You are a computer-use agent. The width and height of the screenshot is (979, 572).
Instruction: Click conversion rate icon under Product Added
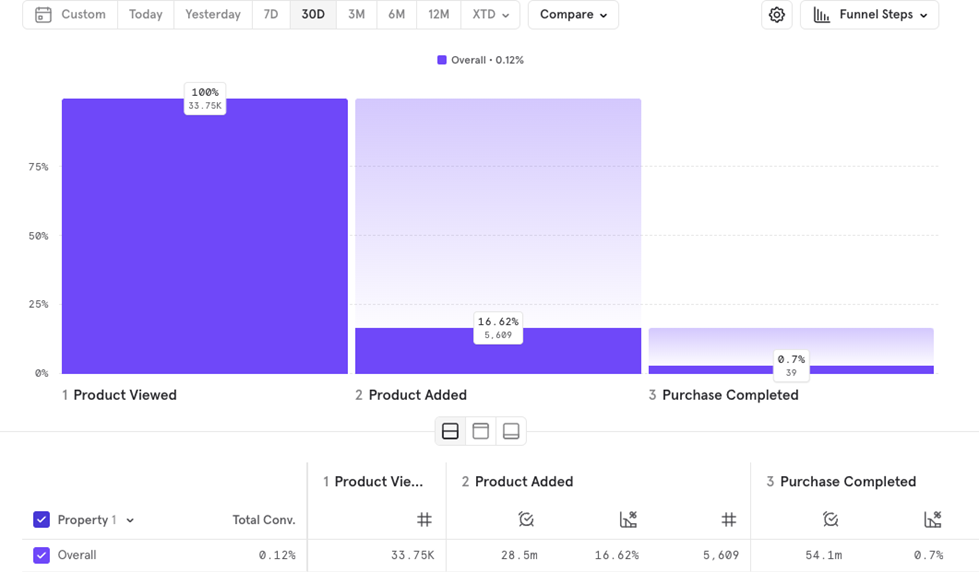pos(627,519)
